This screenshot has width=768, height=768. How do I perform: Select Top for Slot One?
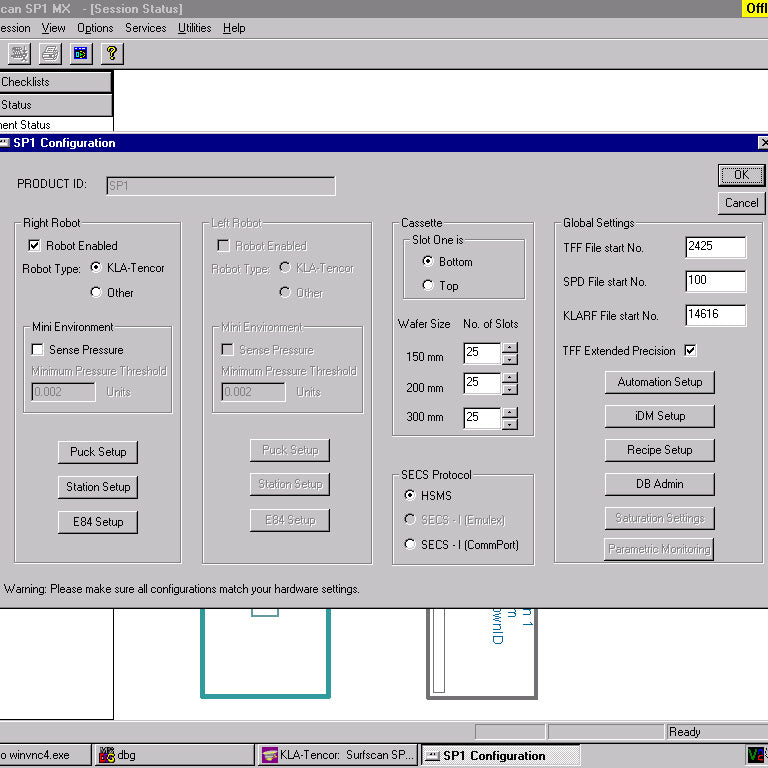(428, 285)
